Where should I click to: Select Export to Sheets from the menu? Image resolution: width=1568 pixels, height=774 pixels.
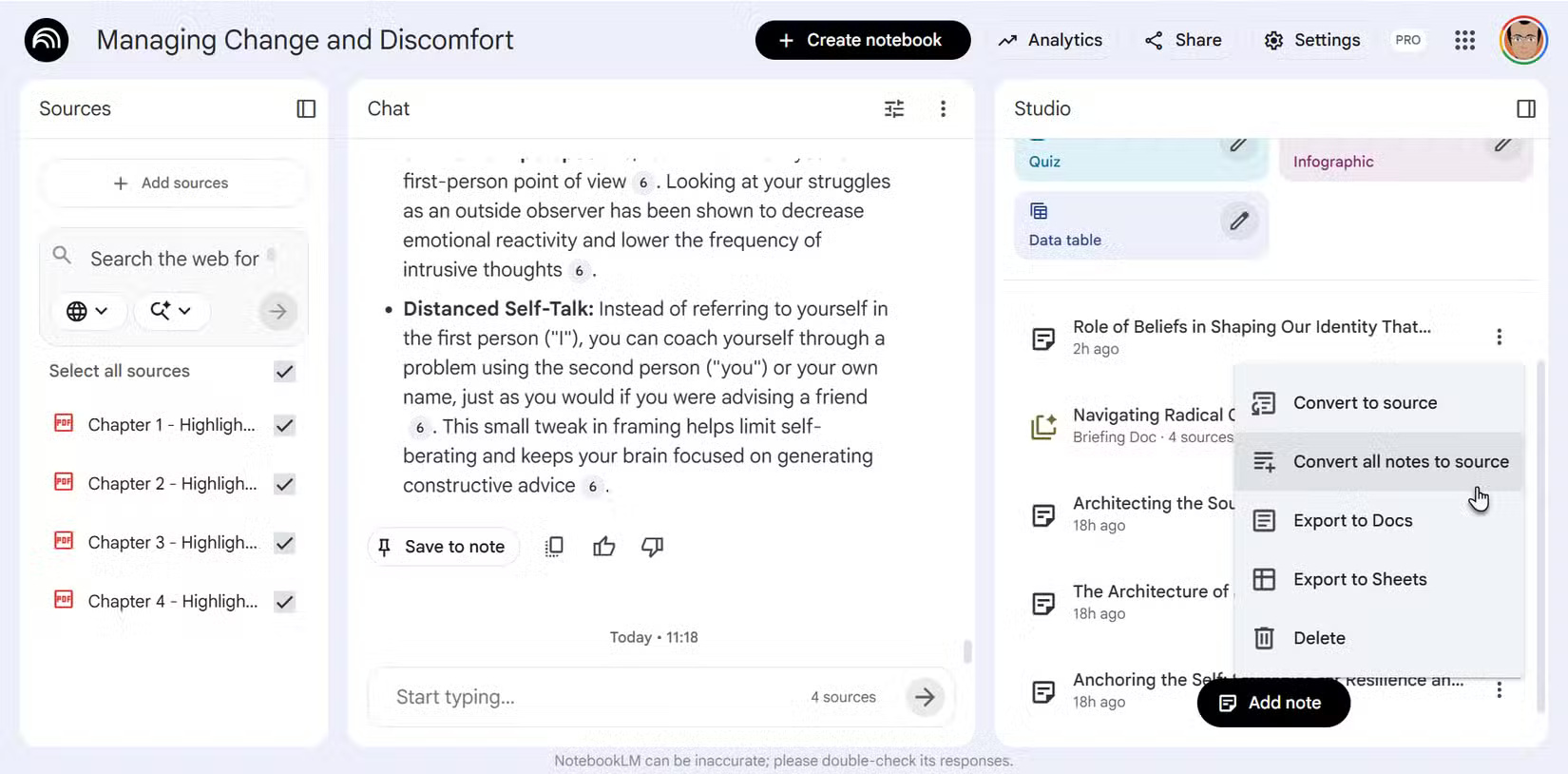(x=1360, y=578)
